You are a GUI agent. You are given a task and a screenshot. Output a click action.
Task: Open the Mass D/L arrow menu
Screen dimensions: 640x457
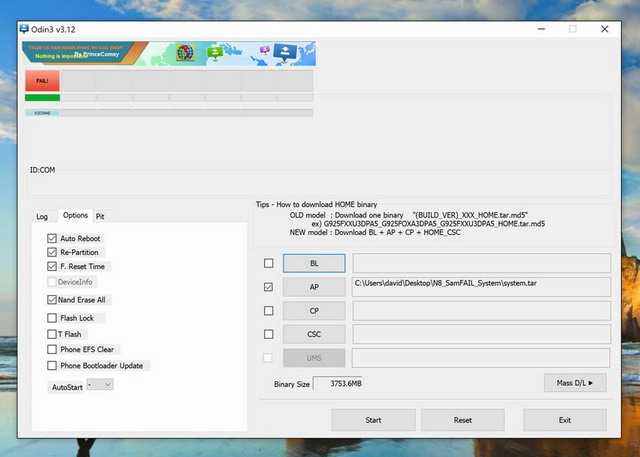pyautogui.click(x=575, y=383)
